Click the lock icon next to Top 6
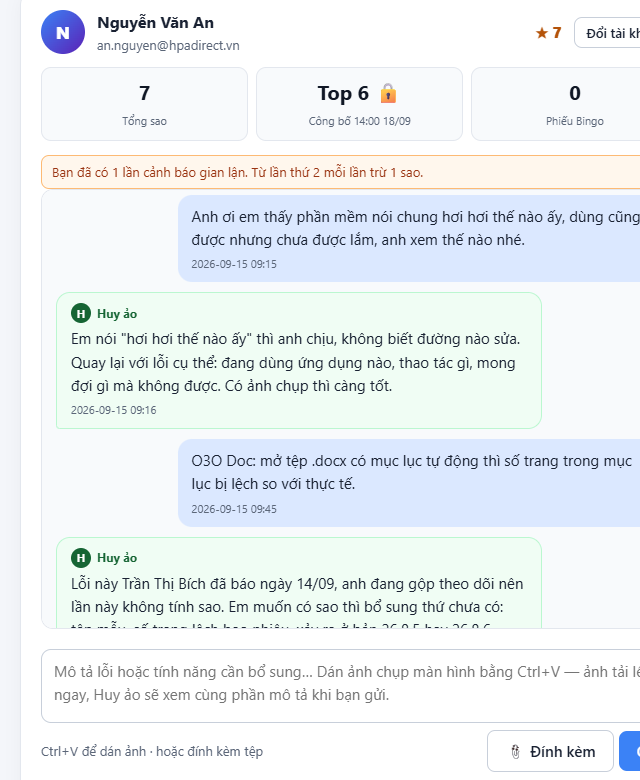The width and height of the screenshot is (640, 780). click(388, 93)
